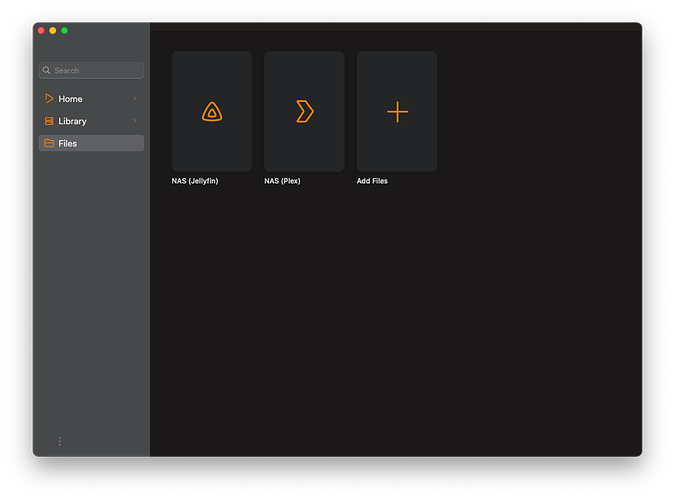The width and height of the screenshot is (675, 500).
Task: Go to the Library section
Action: tap(91, 121)
